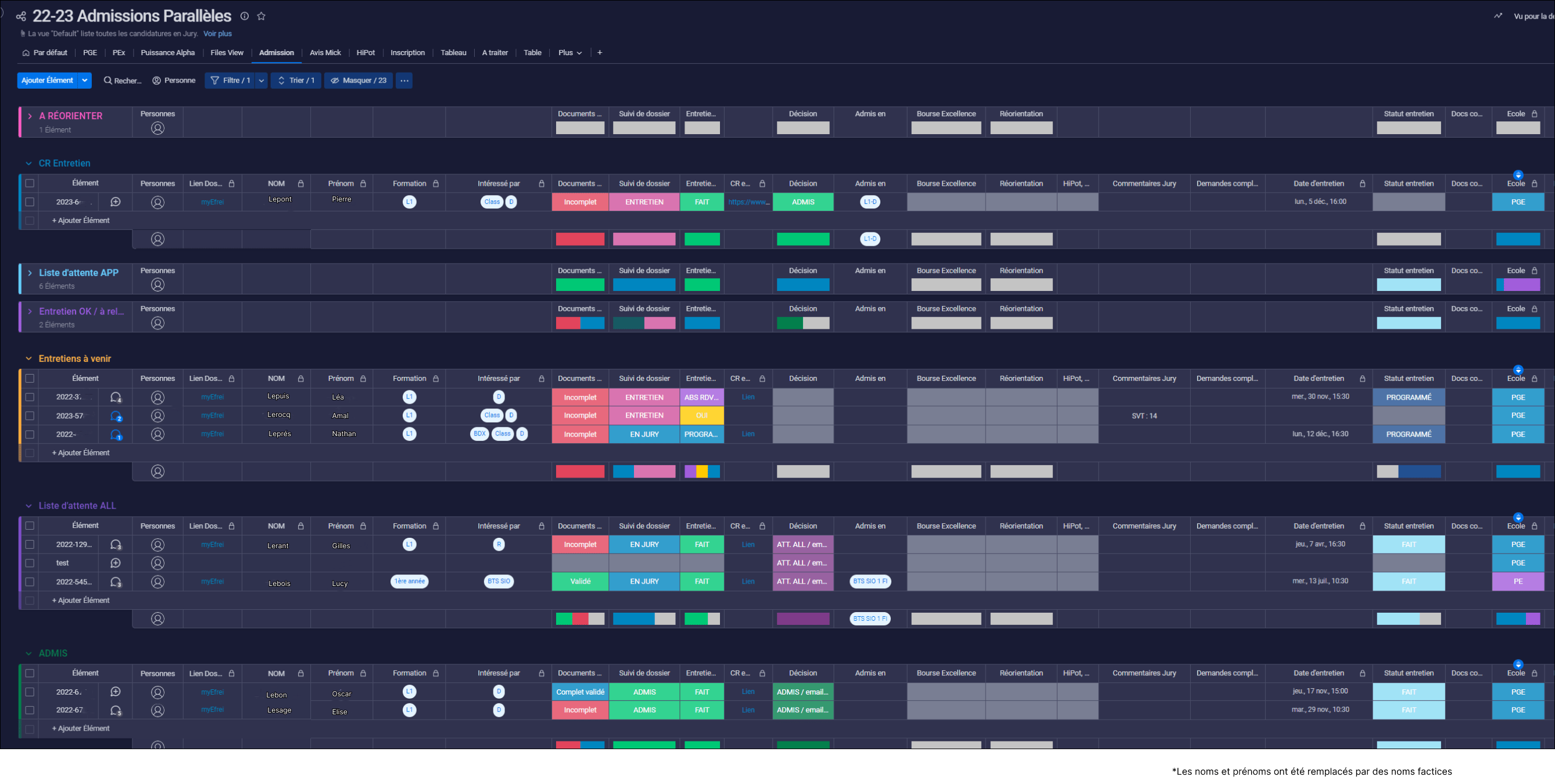Image resolution: width=1555 pixels, height=784 pixels.
Task: Switch to the Files View tab
Action: [227, 53]
